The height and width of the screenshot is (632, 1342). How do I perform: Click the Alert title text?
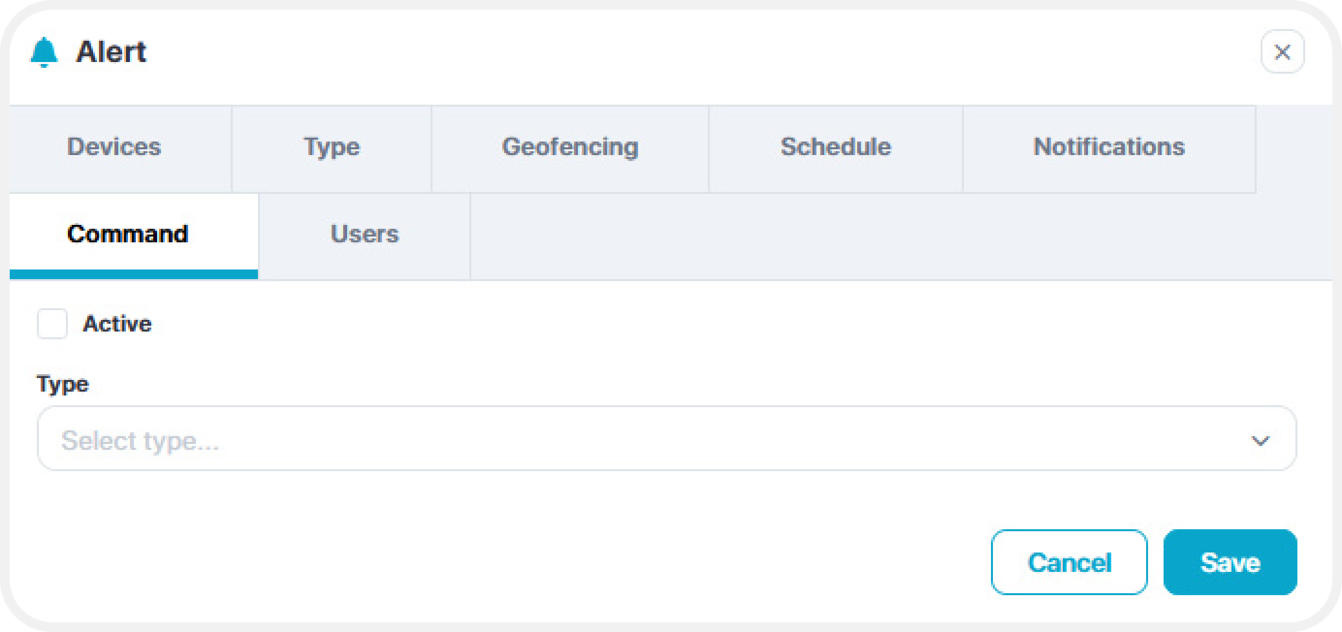(111, 52)
